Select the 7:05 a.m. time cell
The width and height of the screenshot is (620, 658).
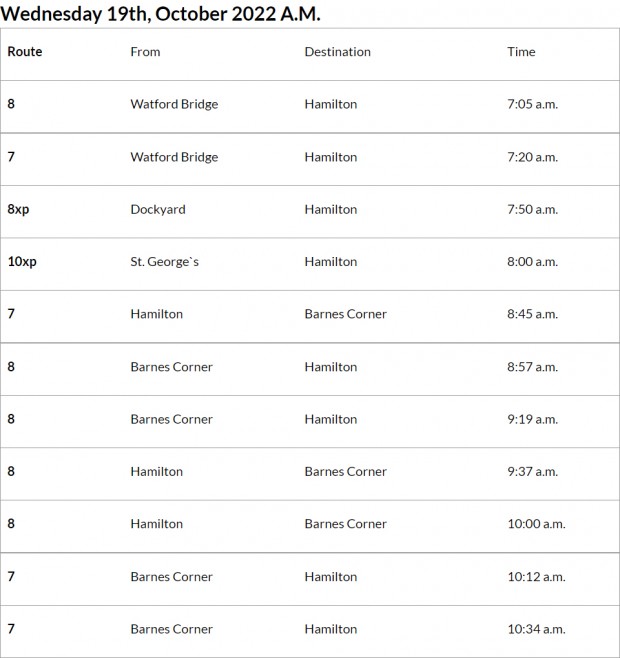[x=532, y=104]
